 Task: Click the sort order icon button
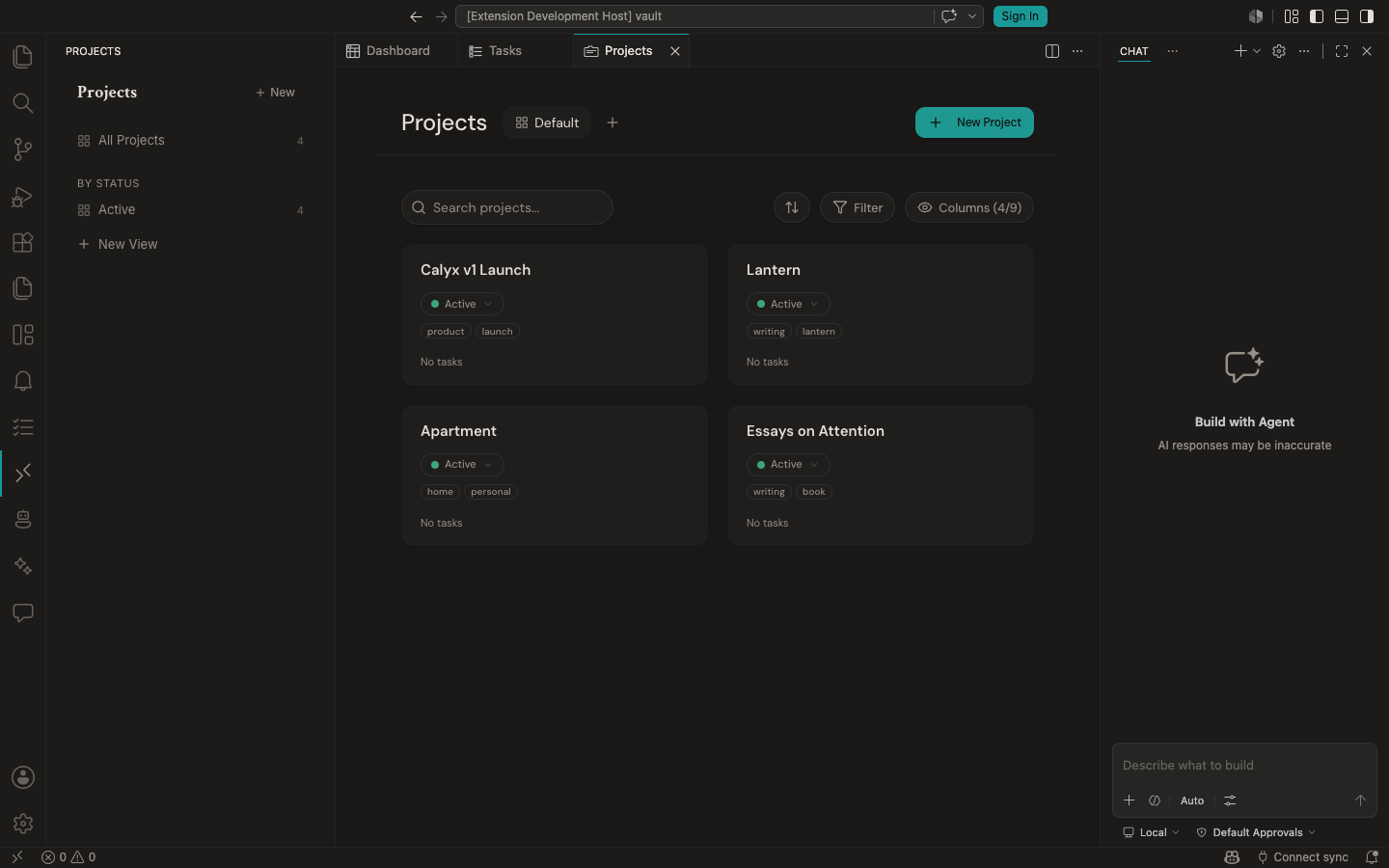click(x=792, y=207)
